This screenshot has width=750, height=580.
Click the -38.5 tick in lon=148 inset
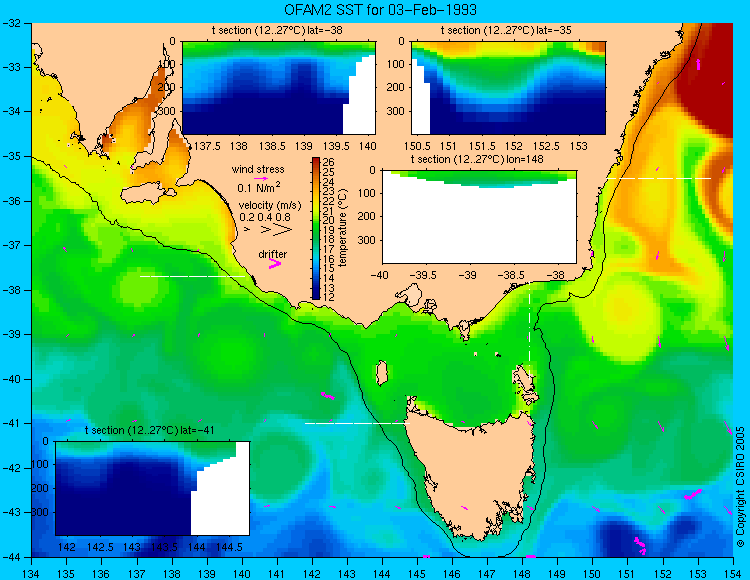point(512,275)
